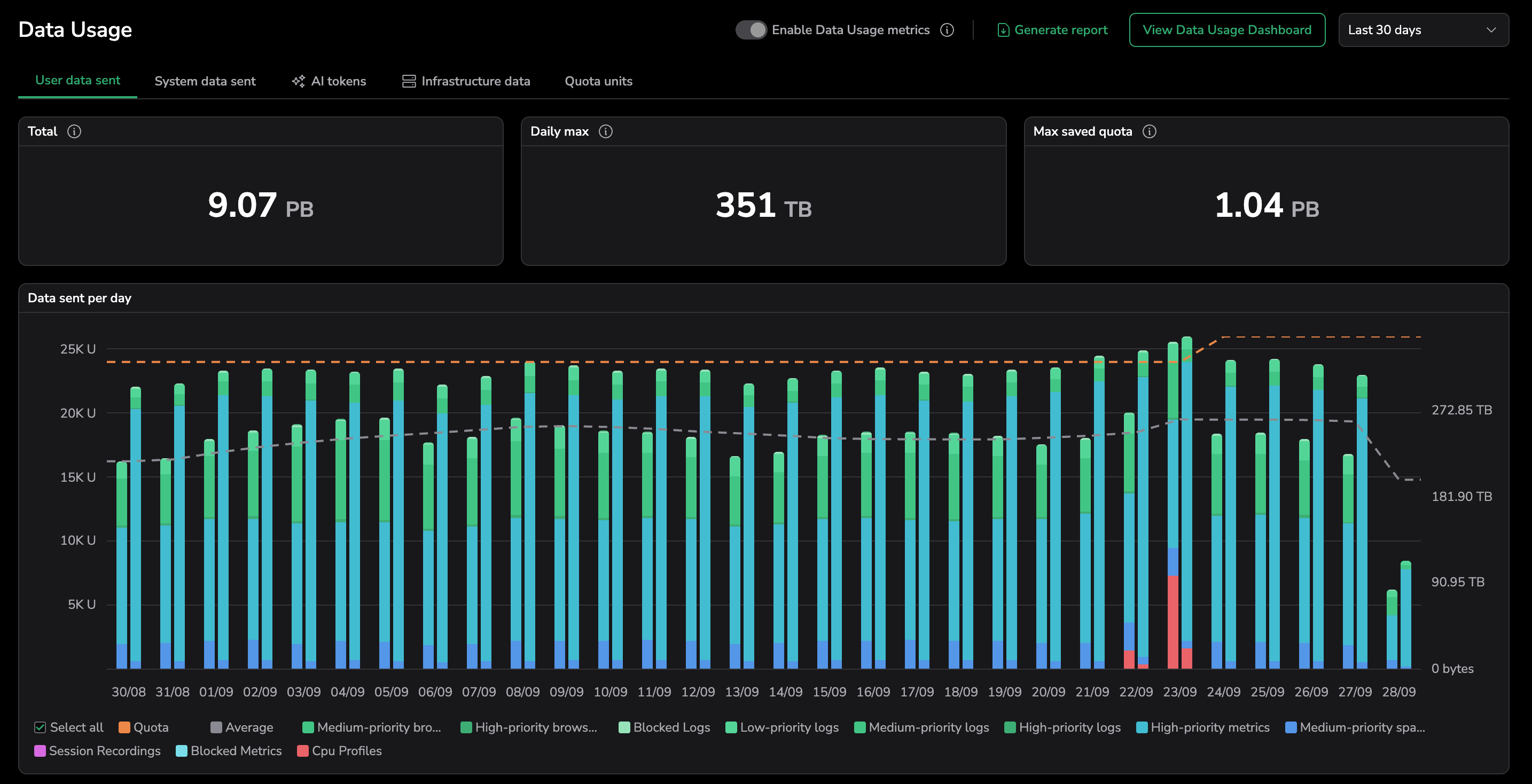Click the AI tokens sparkle icon

pos(298,81)
